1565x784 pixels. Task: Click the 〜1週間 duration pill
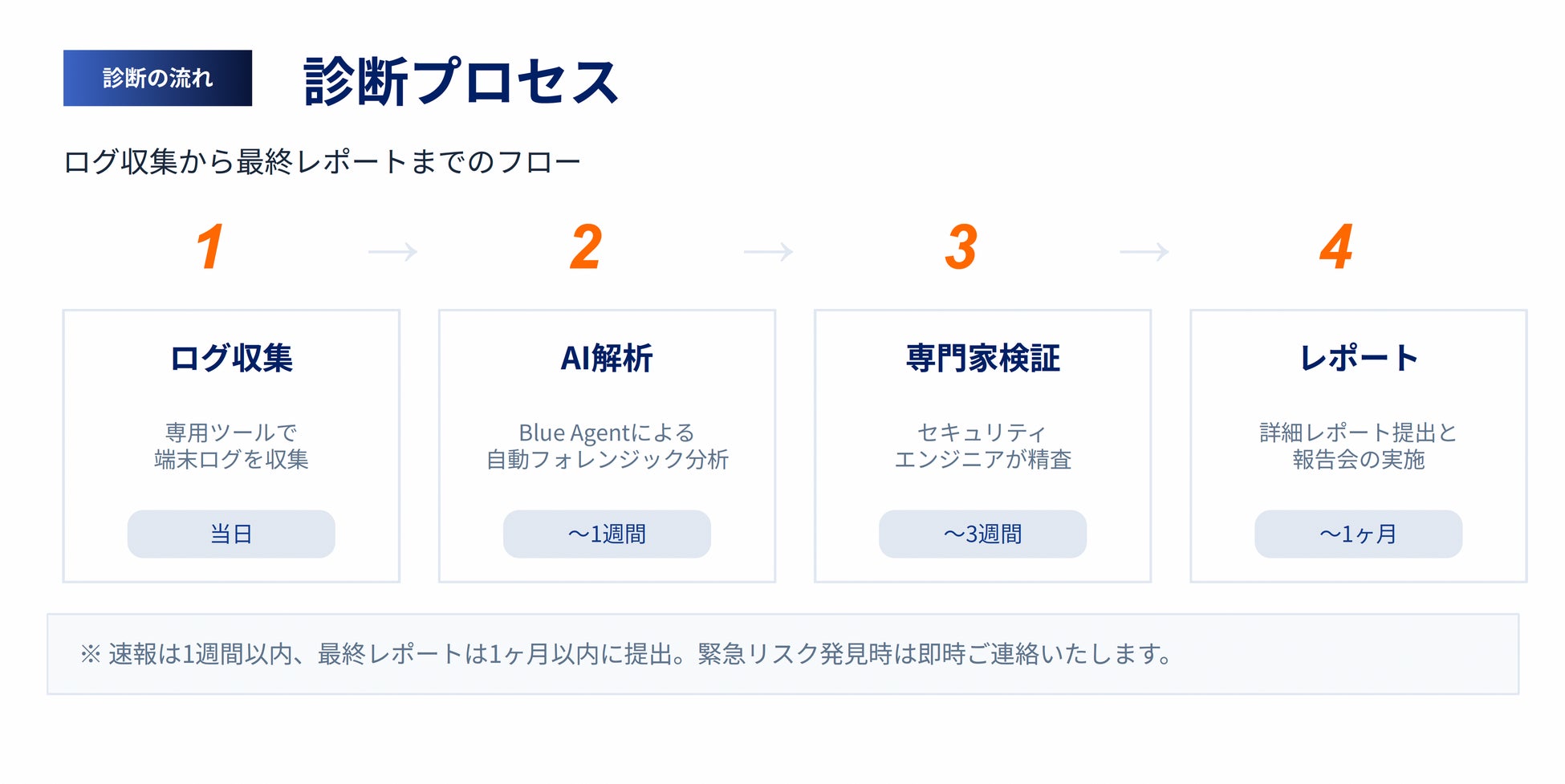click(607, 534)
